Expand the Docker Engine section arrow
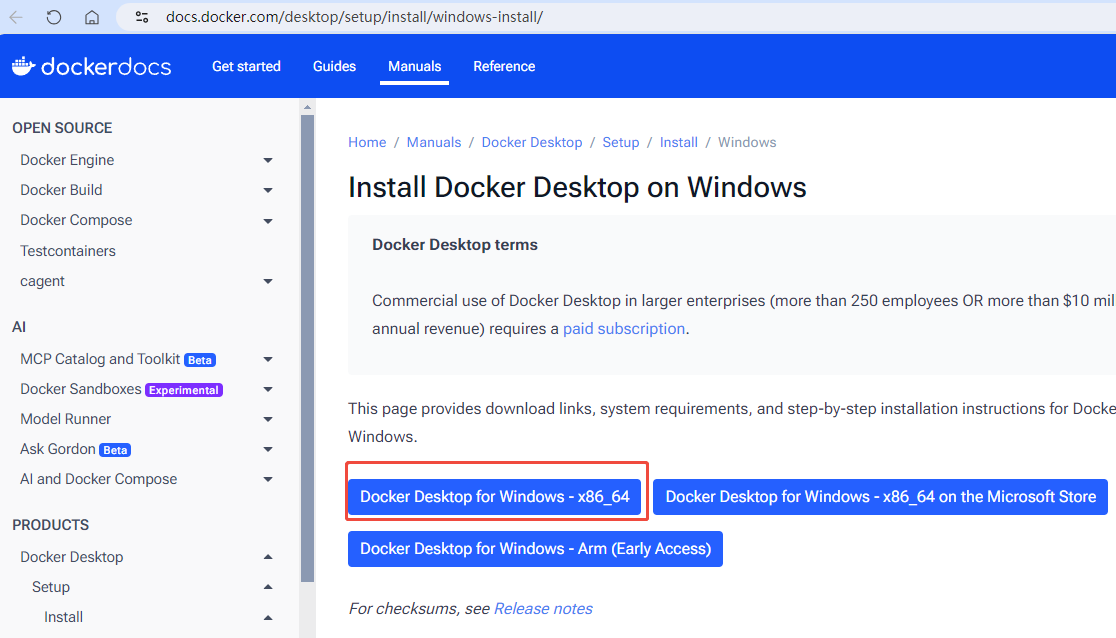1116x638 pixels. [268, 160]
